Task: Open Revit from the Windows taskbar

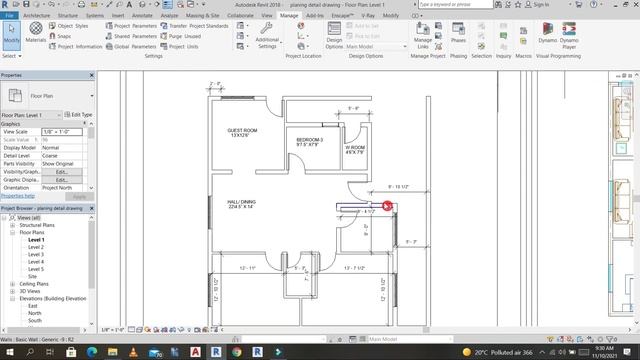Action: pyautogui.click(x=216, y=351)
